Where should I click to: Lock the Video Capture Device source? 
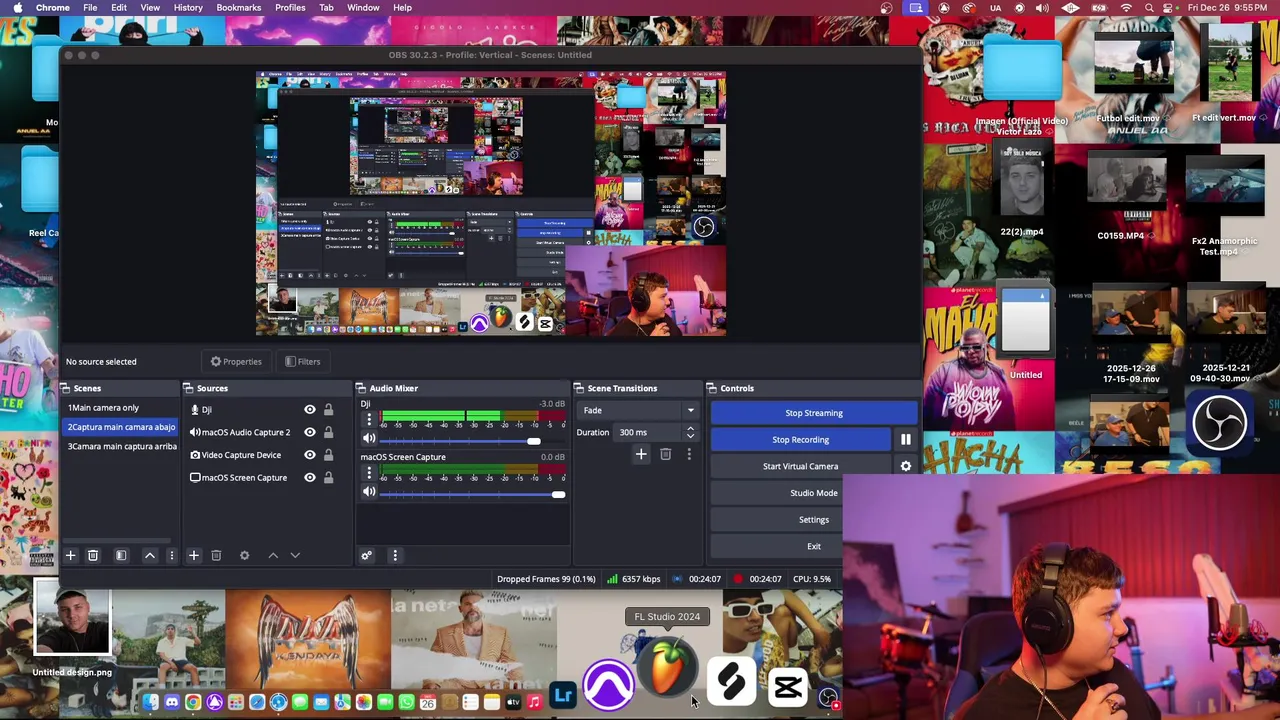tap(328, 455)
